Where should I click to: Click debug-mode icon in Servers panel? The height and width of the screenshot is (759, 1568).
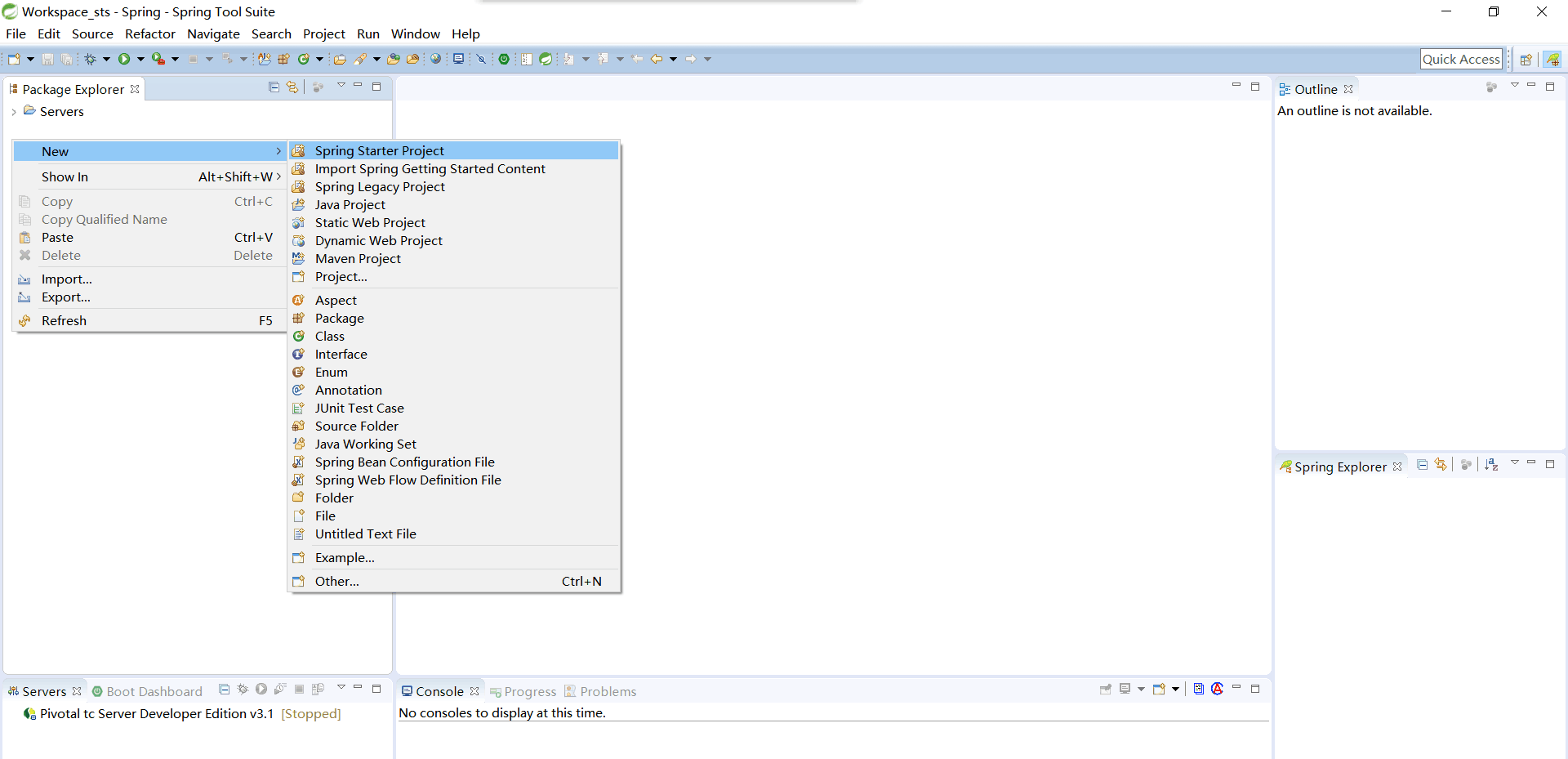[x=243, y=689]
